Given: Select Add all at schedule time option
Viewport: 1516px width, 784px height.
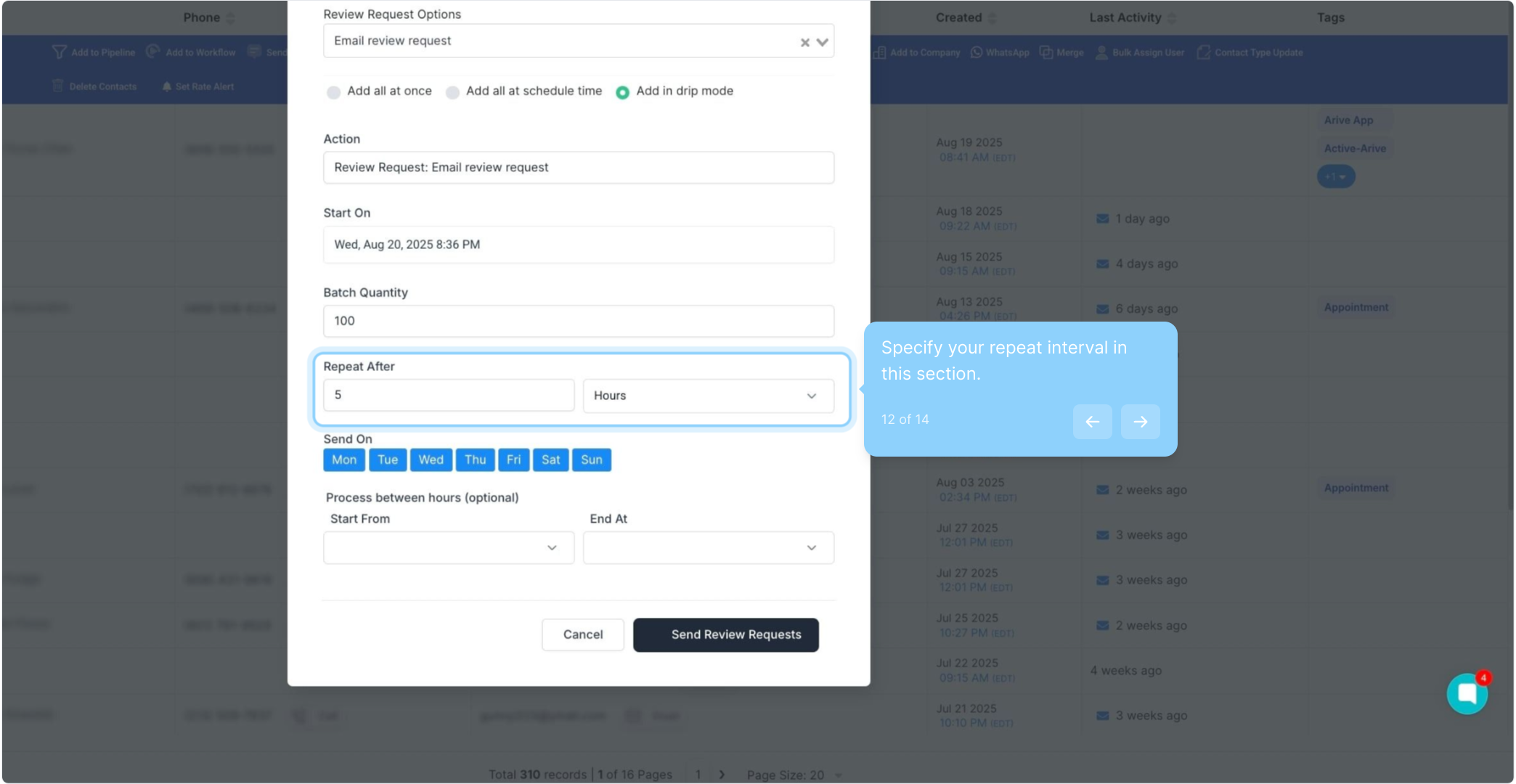Looking at the screenshot, I should 452,92.
